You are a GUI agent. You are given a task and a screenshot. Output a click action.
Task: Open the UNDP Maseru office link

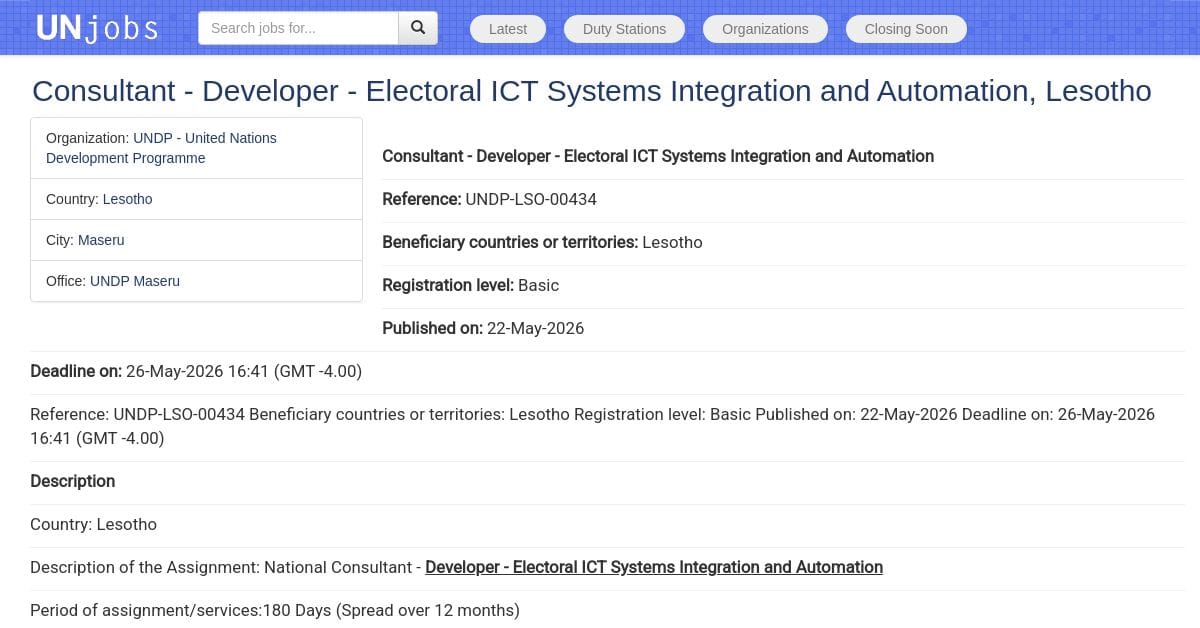click(135, 281)
